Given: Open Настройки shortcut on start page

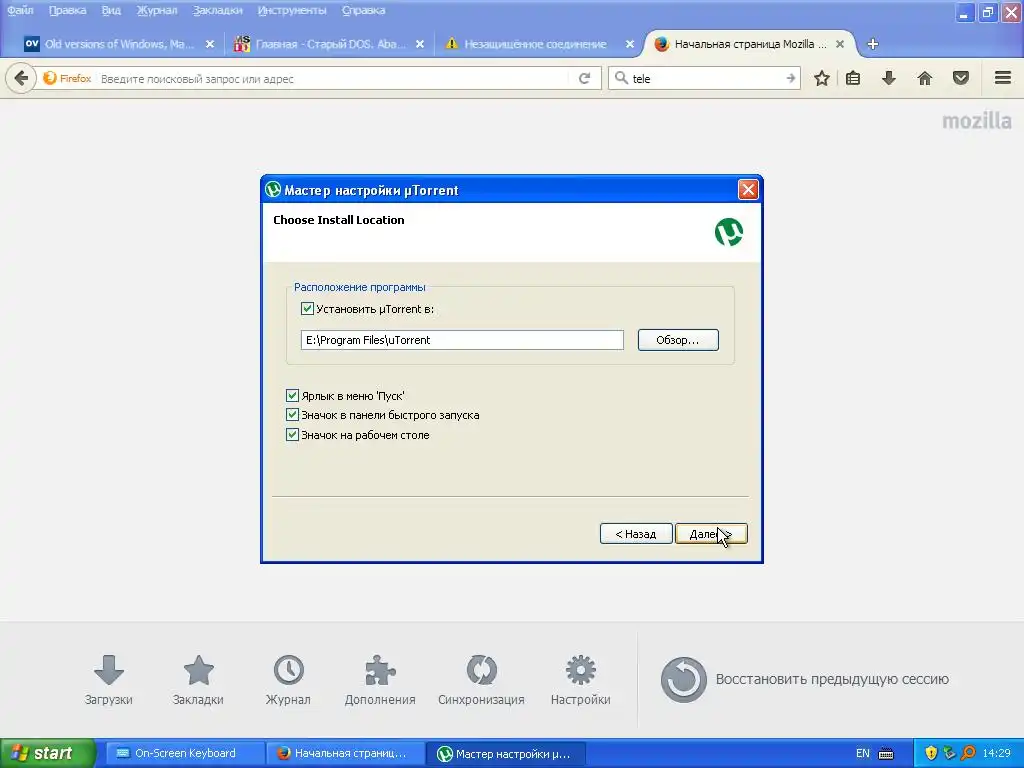Looking at the screenshot, I should (x=581, y=680).
